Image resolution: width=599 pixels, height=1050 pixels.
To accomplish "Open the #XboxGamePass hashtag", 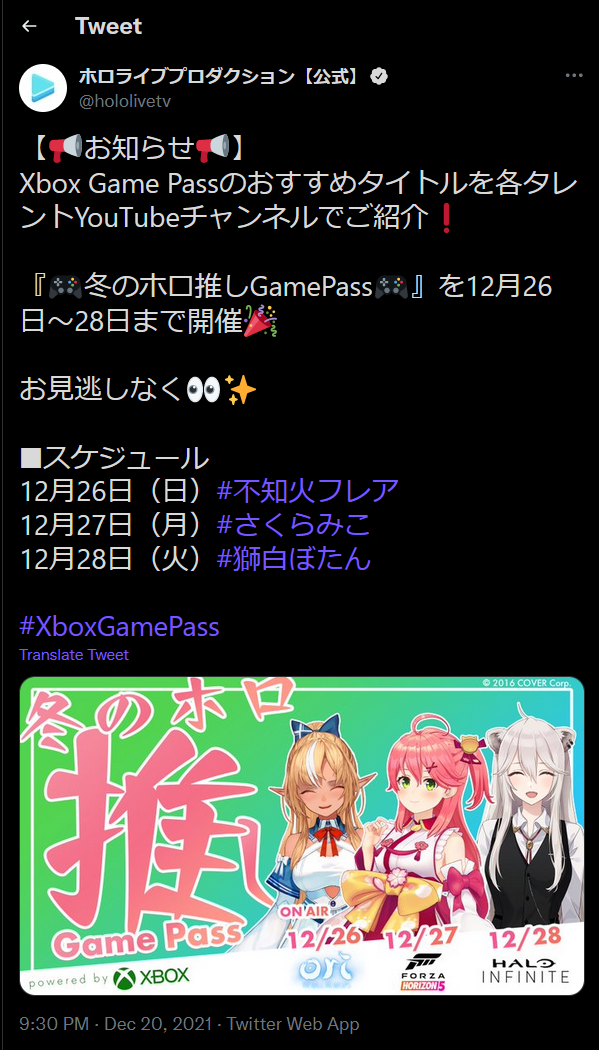I will click(x=120, y=627).
